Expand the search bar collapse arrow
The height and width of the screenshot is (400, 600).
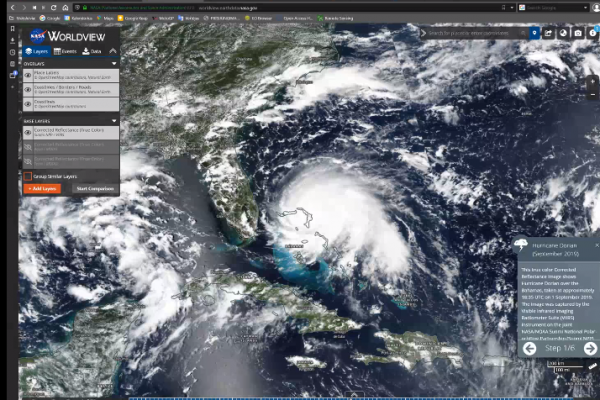423,33
